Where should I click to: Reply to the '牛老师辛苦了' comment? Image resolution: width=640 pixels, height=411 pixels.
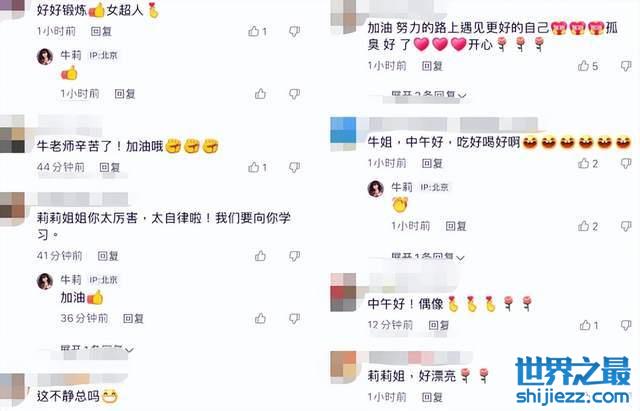coord(110,167)
